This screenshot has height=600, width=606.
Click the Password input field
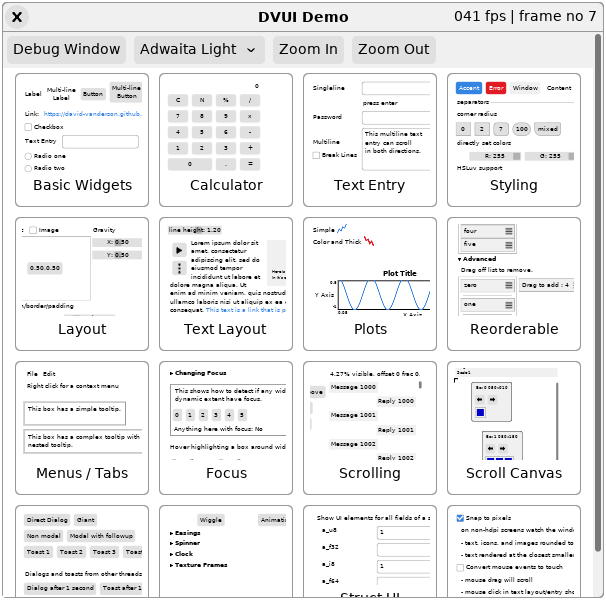click(396, 118)
